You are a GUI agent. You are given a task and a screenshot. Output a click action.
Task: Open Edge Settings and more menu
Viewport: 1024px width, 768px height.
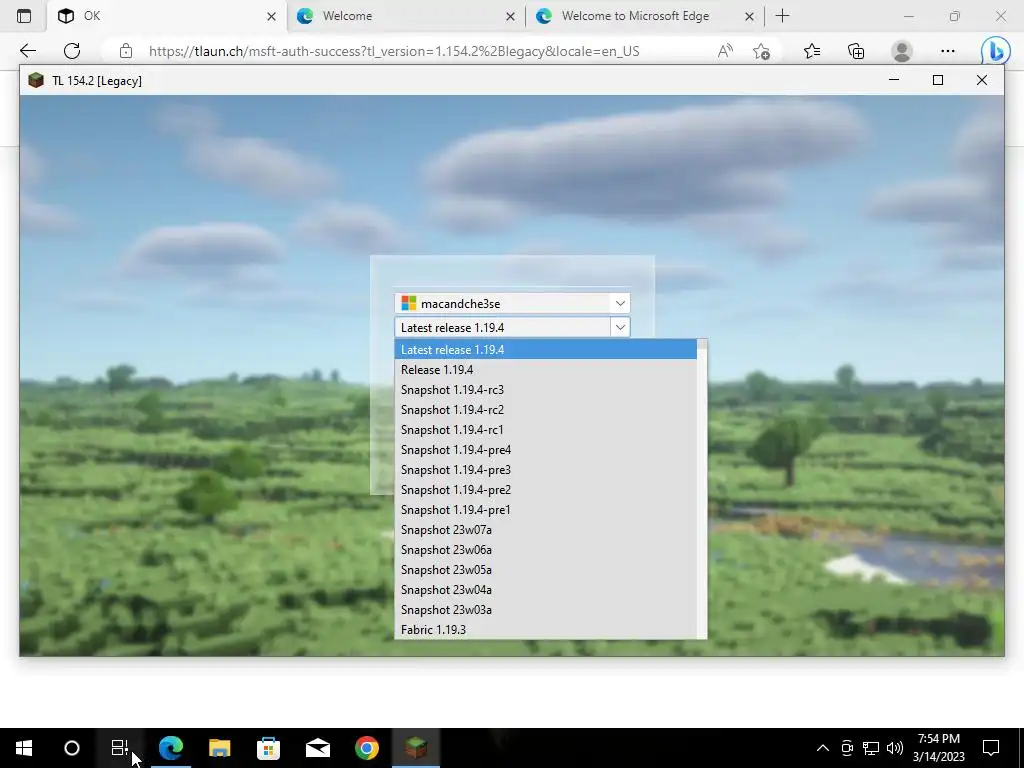pos(948,51)
